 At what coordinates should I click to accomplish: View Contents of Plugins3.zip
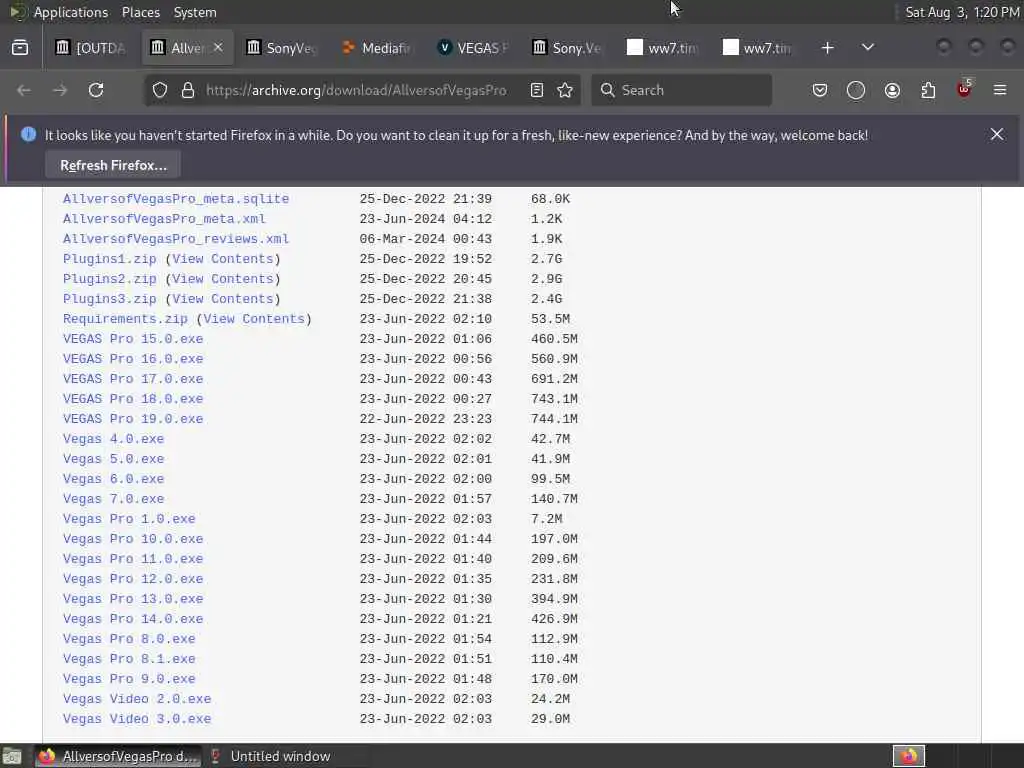click(223, 299)
